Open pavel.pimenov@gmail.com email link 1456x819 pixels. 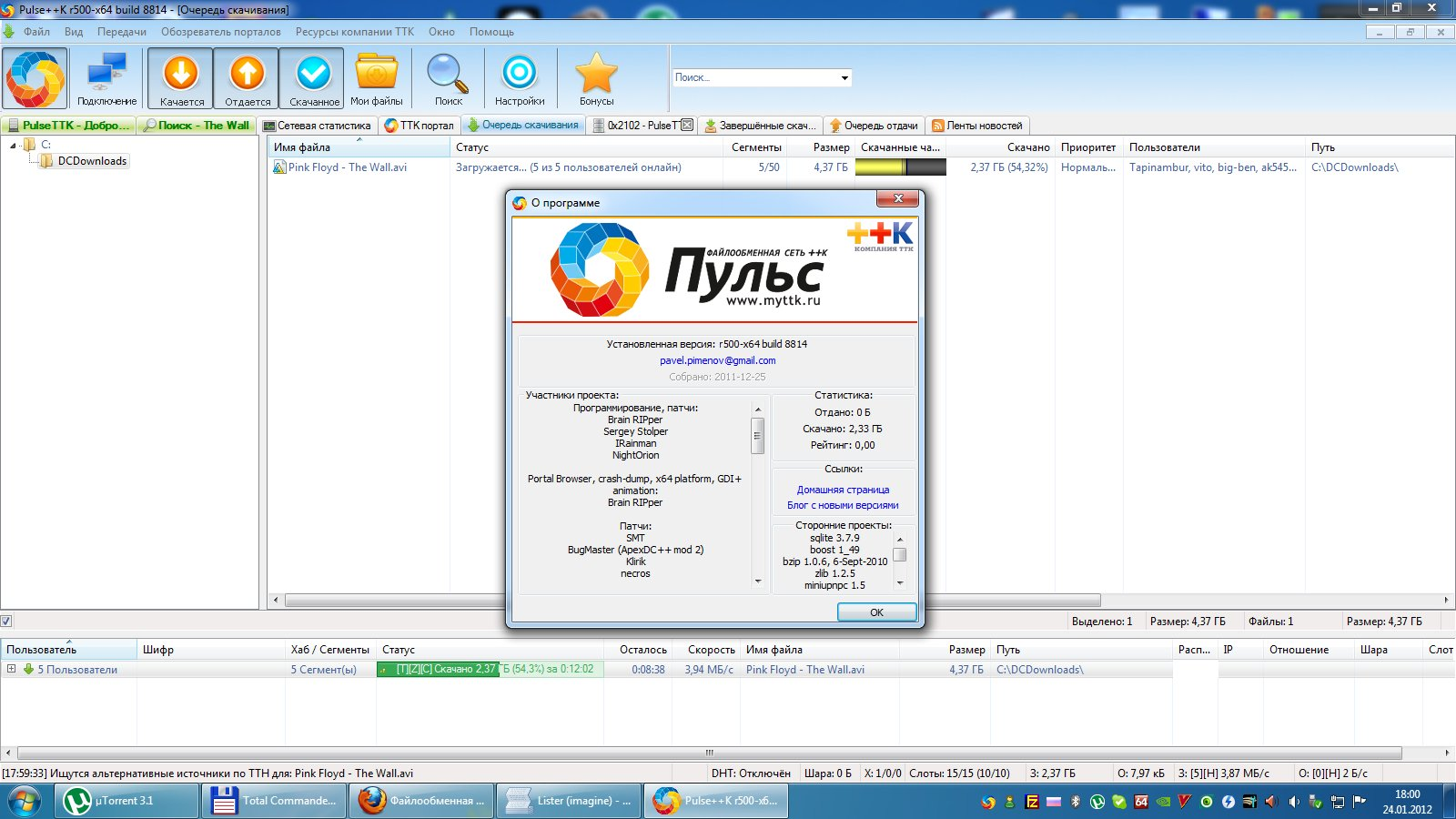click(x=717, y=360)
